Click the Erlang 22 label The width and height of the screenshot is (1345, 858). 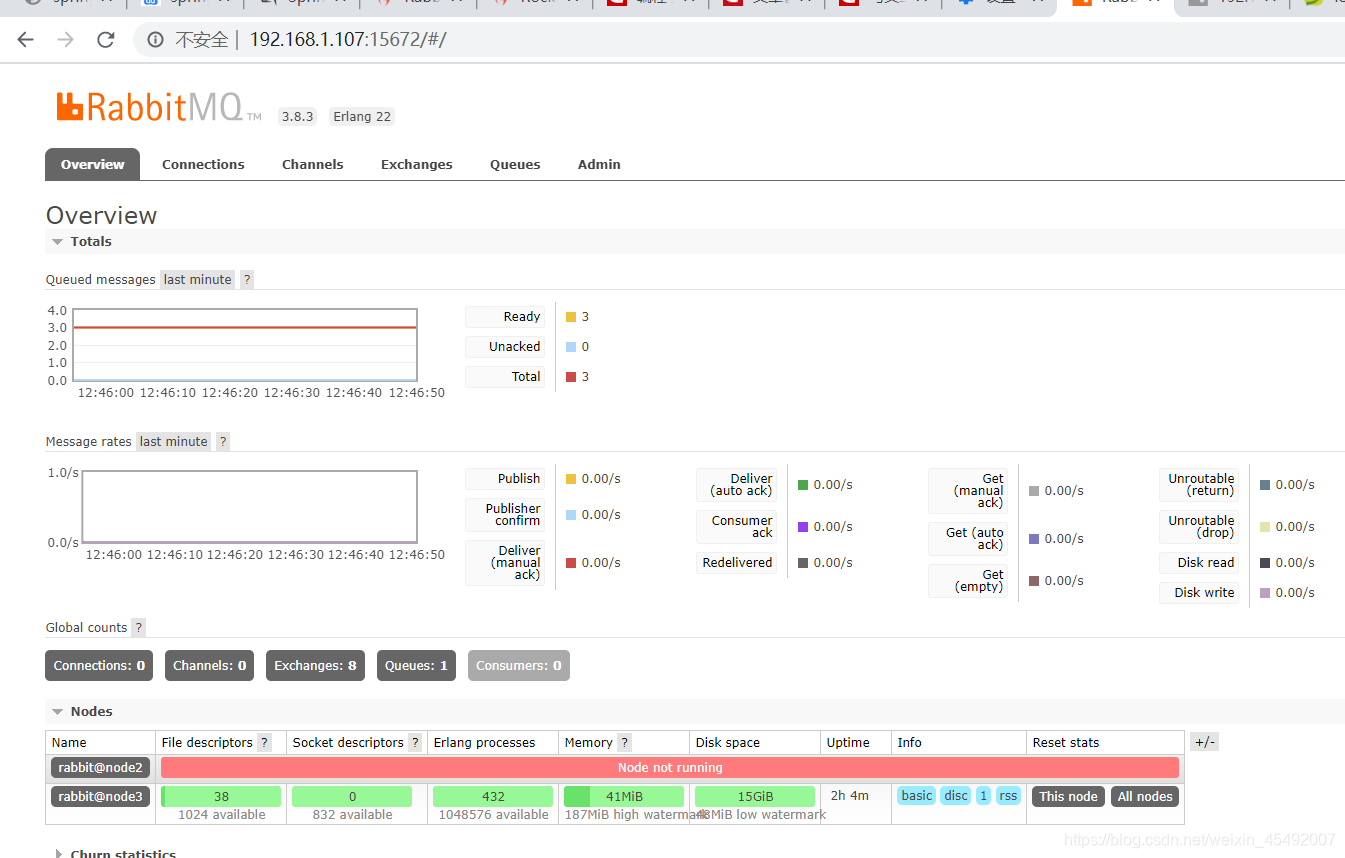362,117
